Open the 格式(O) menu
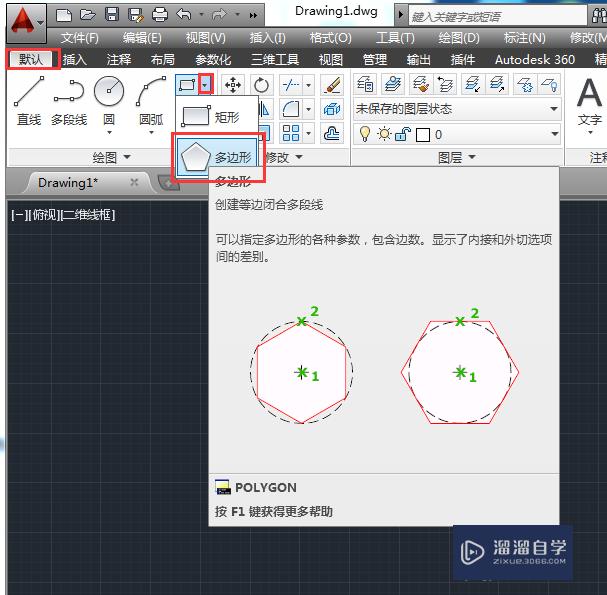 (x=331, y=38)
